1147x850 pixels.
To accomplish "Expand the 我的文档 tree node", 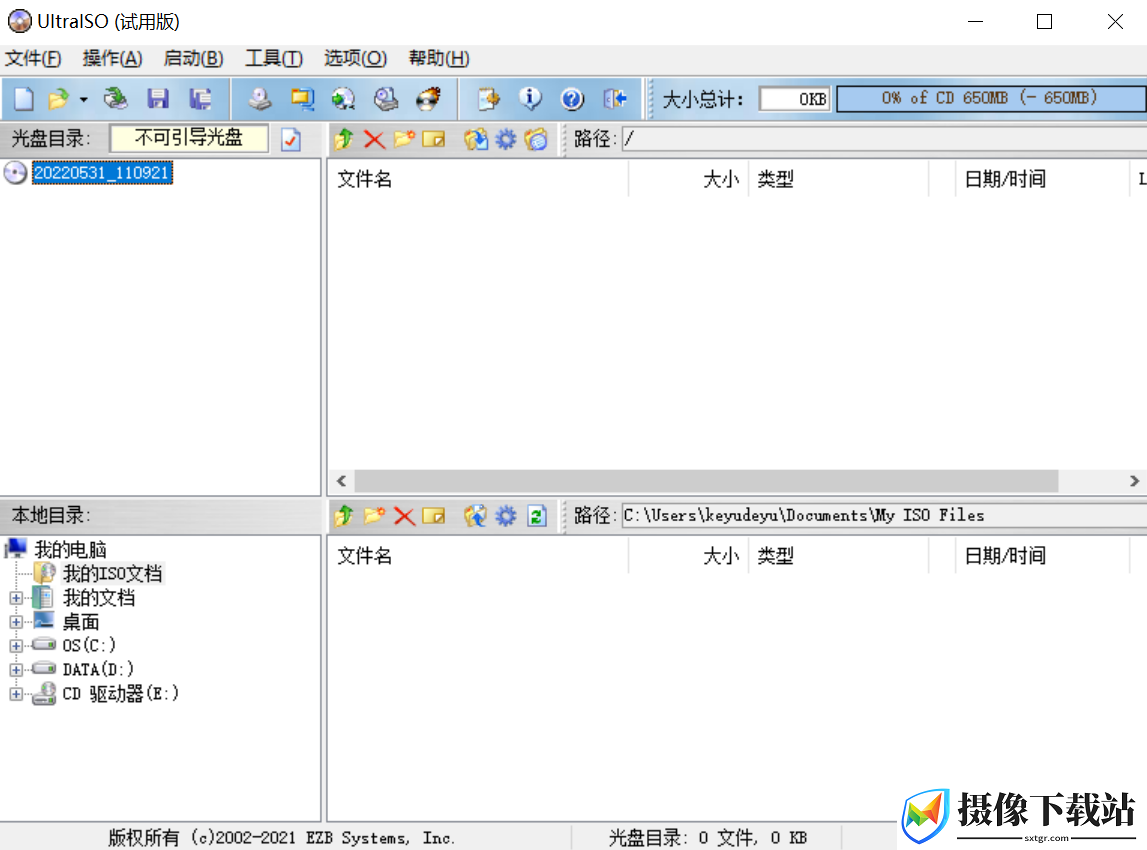I will click(16, 598).
